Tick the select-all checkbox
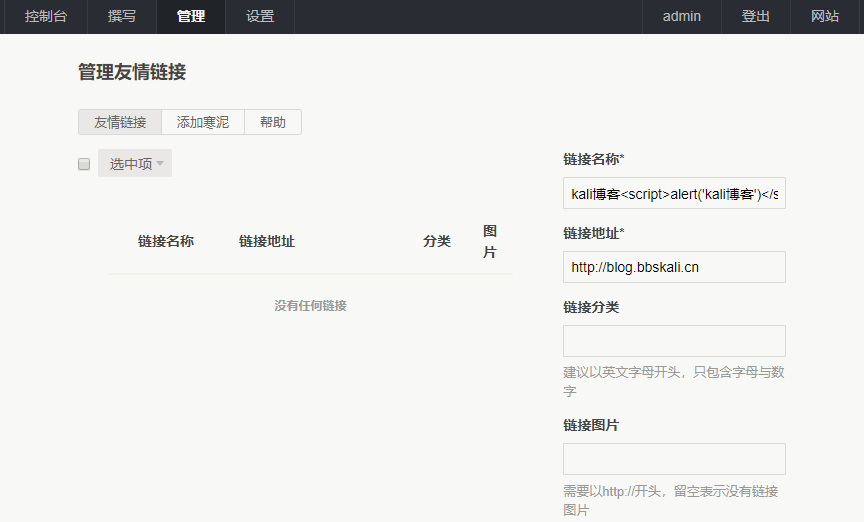This screenshot has width=864, height=522. tap(84, 164)
